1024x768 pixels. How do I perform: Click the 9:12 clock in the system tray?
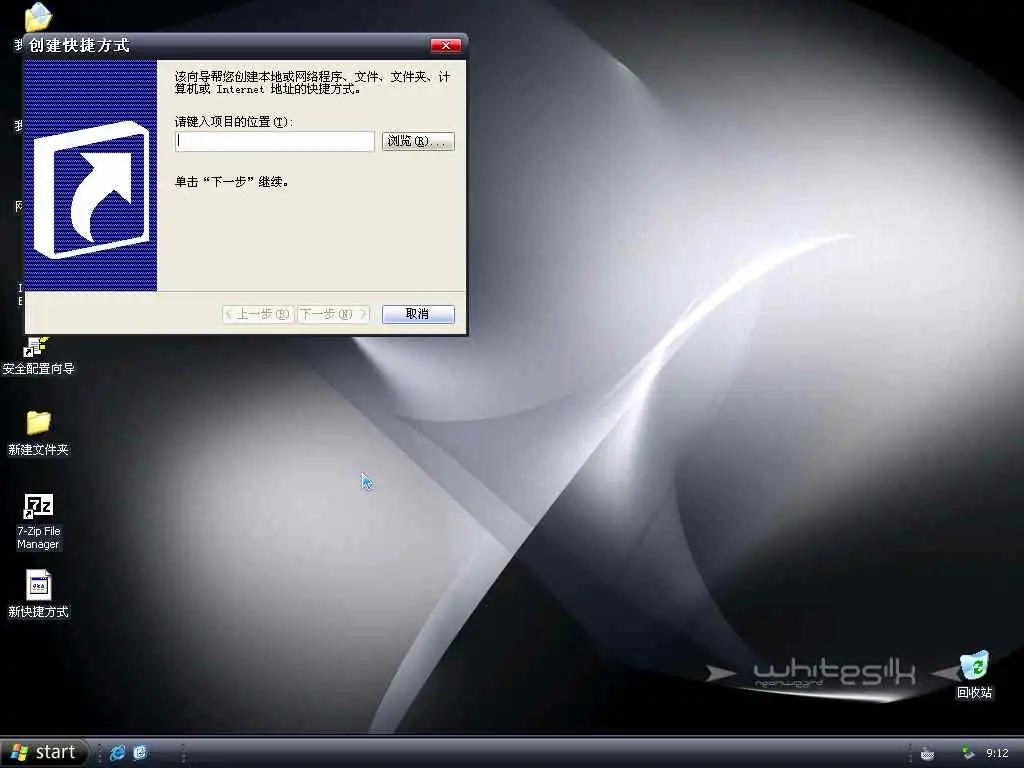click(997, 754)
